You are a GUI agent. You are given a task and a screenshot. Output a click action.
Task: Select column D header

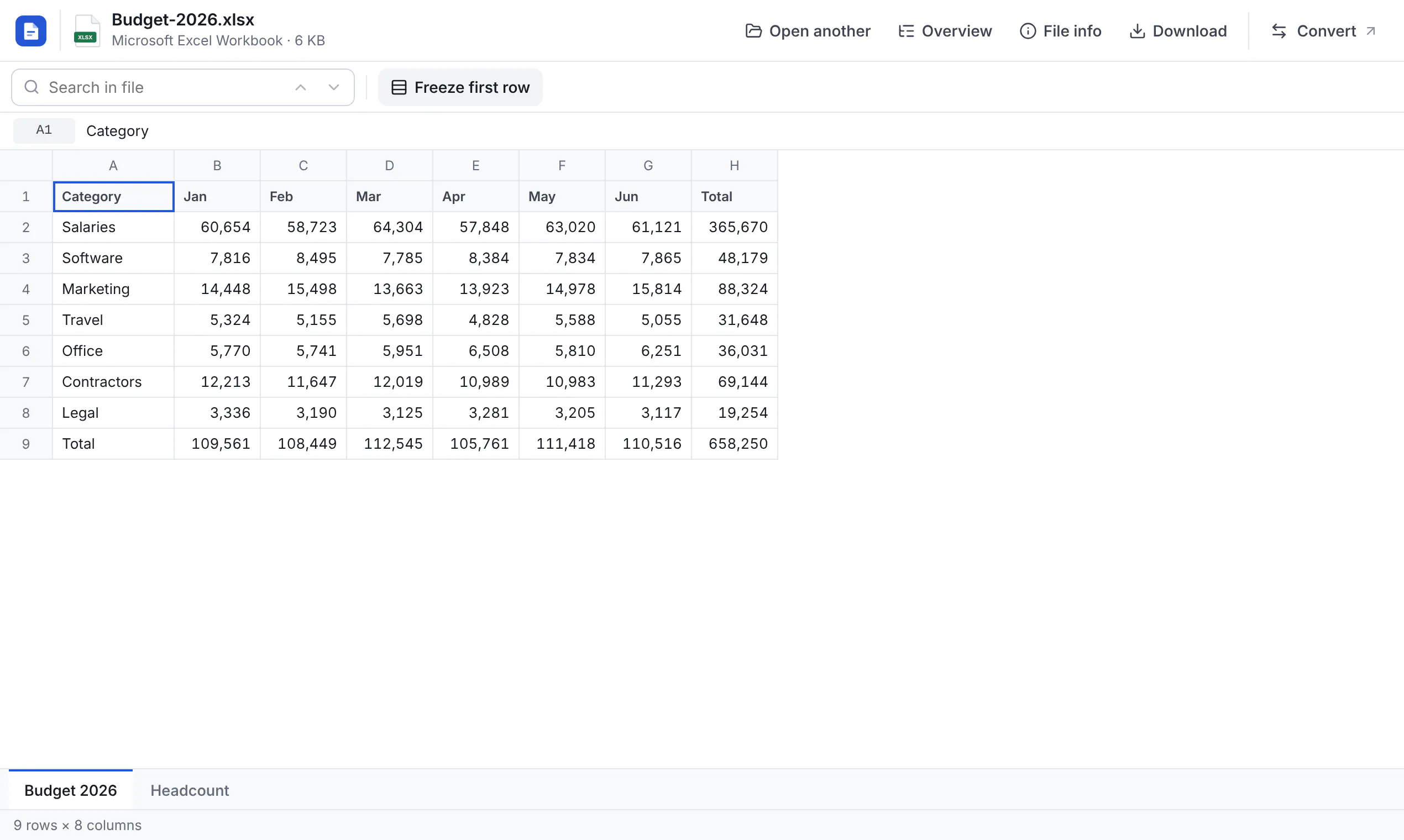[390, 165]
